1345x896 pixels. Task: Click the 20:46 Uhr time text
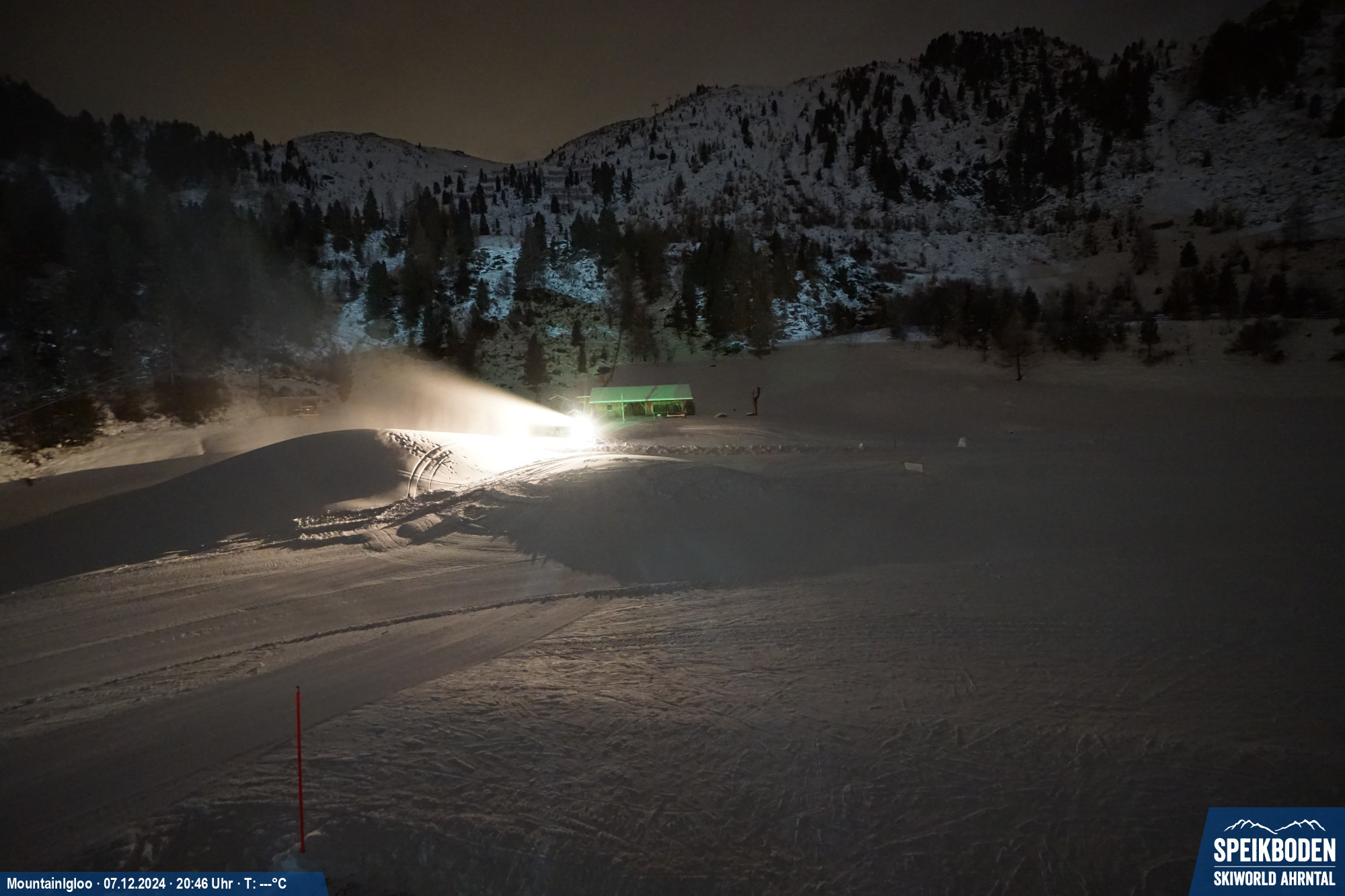click(x=204, y=884)
